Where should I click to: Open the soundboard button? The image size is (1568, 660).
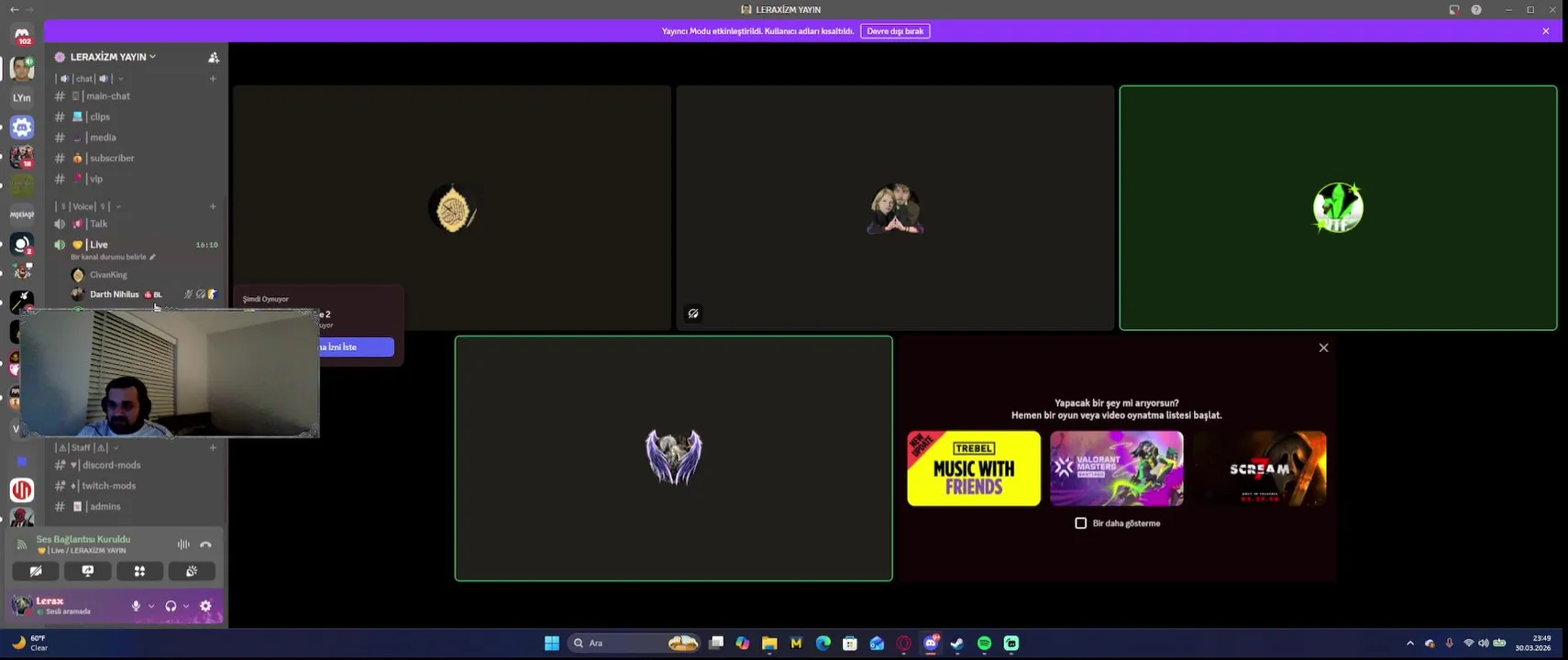click(192, 571)
